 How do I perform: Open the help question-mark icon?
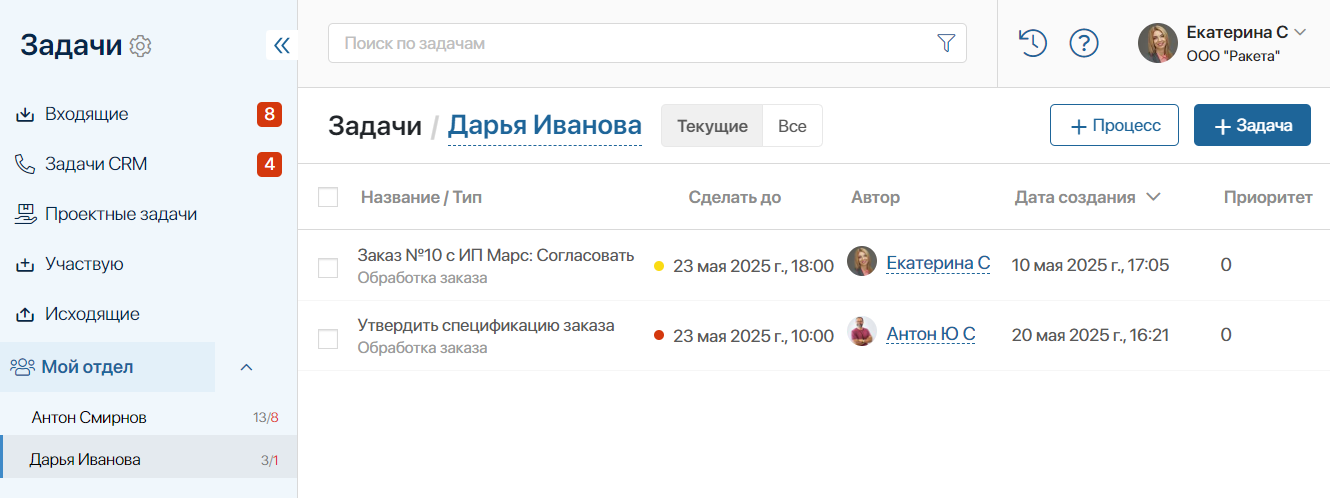1084,43
